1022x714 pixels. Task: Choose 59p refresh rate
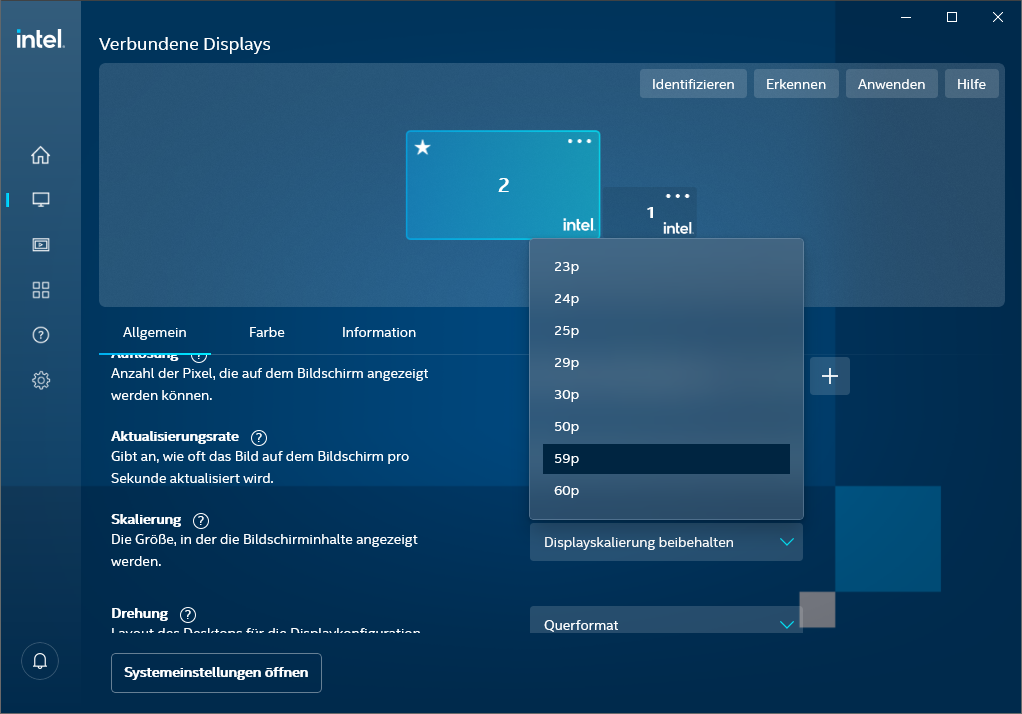click(x=666, y=458)
